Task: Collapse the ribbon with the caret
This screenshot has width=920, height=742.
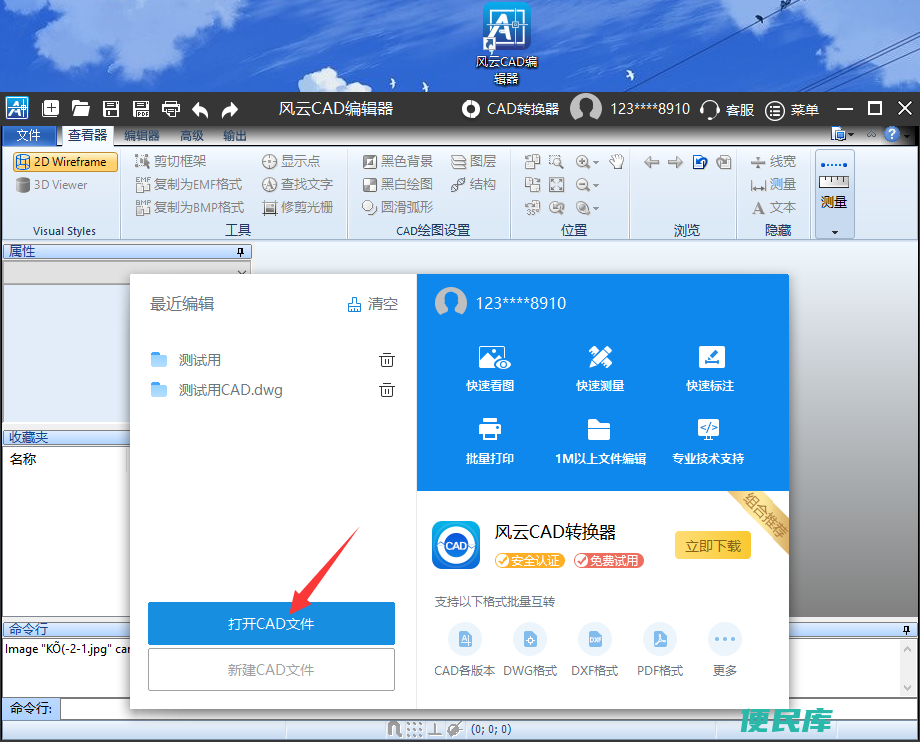Action: pos(871,134)
